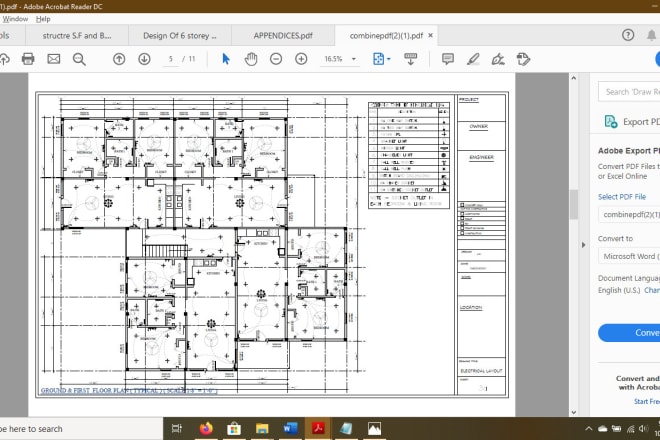Open the Help menu

tap(43, 19)
